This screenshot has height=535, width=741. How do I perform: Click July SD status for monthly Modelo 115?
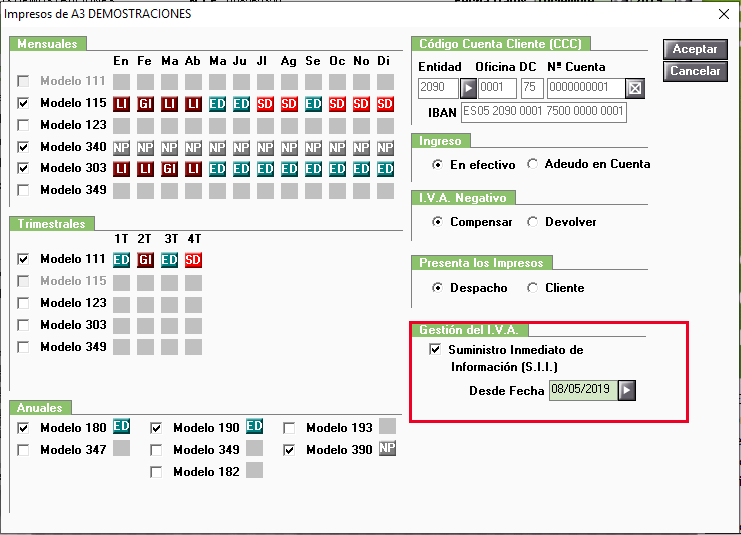point(265,104)
